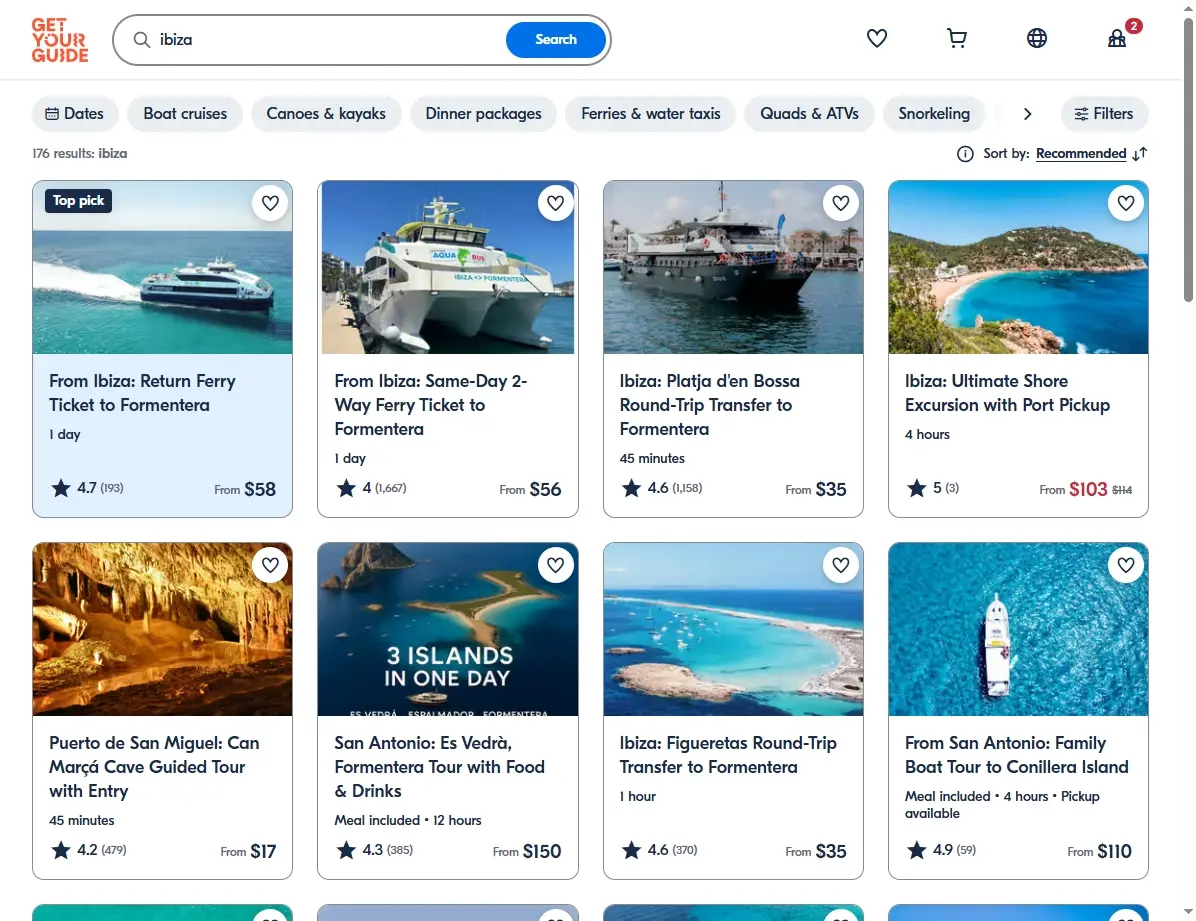
Task: Favorite the Platja d'en Bossa Transfer card
Action: (841, 203)
